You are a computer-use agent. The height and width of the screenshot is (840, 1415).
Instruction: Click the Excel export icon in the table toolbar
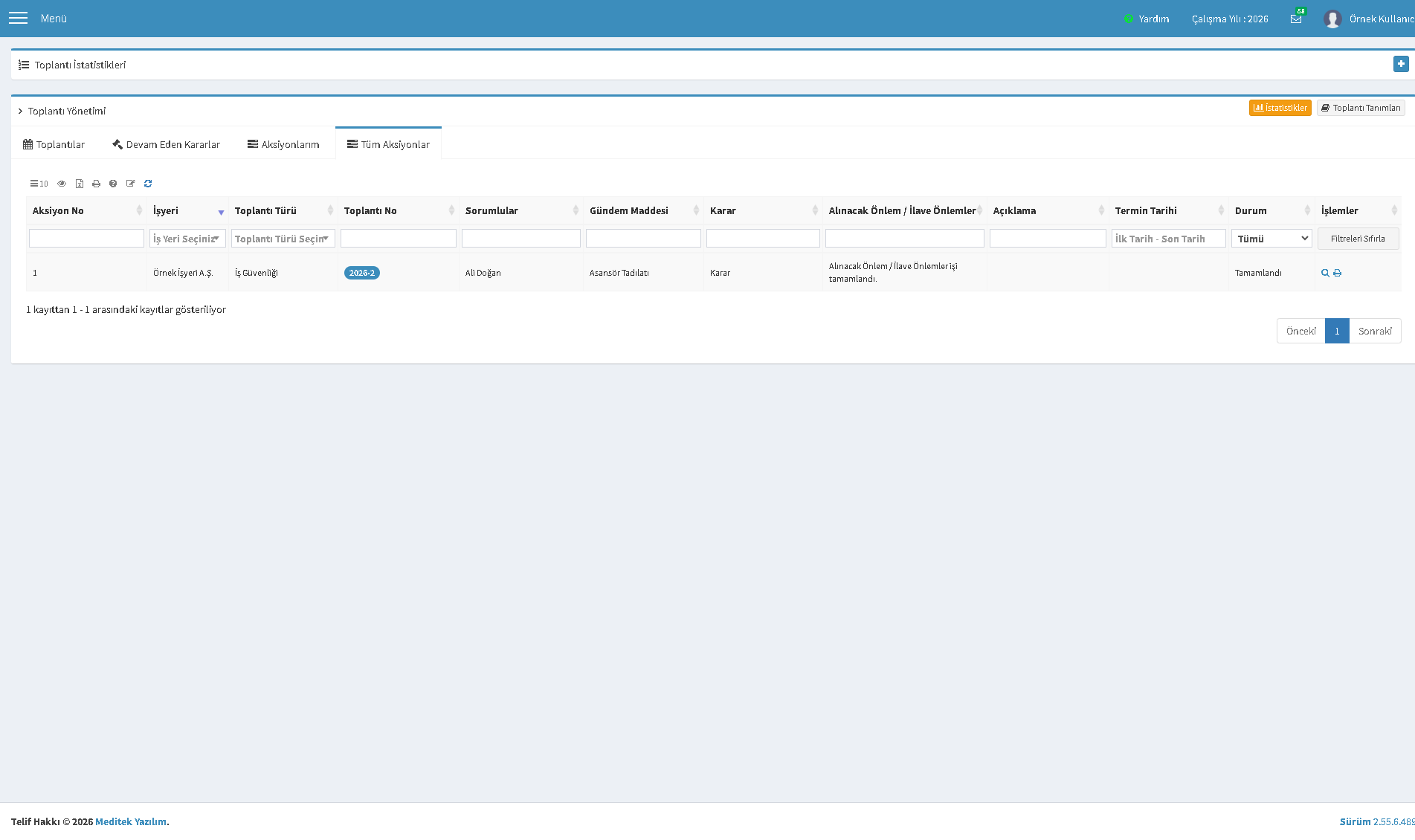[x=80, y=184]
